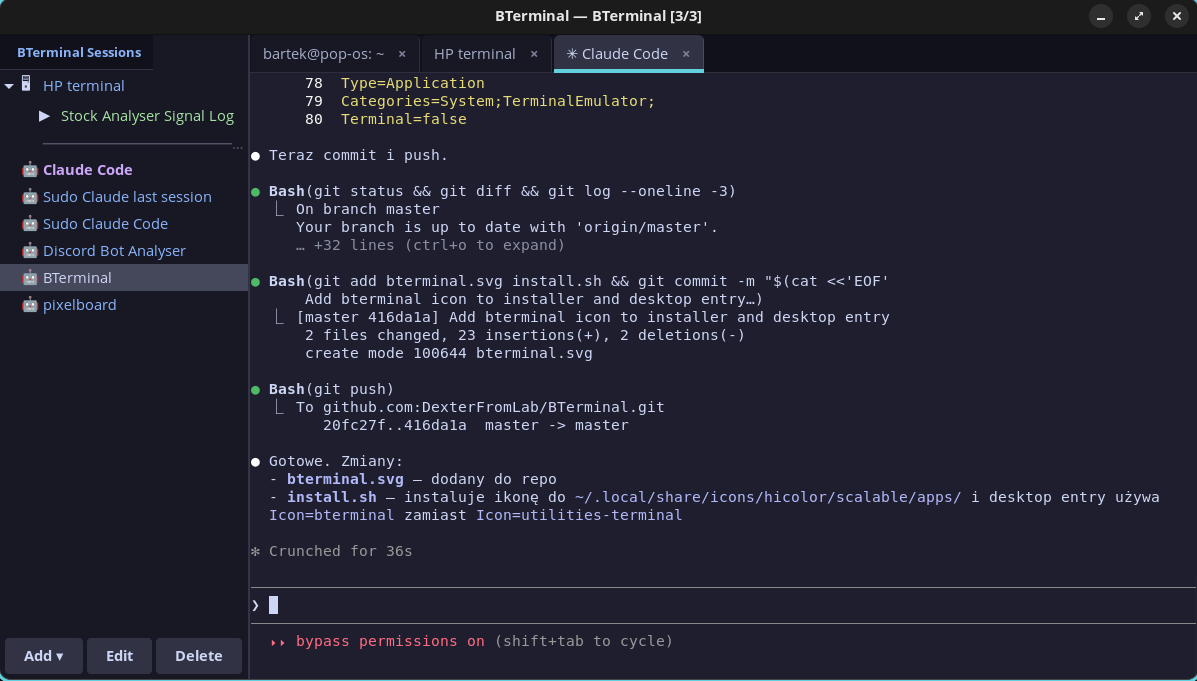Image resolution: width=1197 pixels, height=681 pixels.
Task: Click the BTerminal session robot icon
Action: [x=30, y=277]
